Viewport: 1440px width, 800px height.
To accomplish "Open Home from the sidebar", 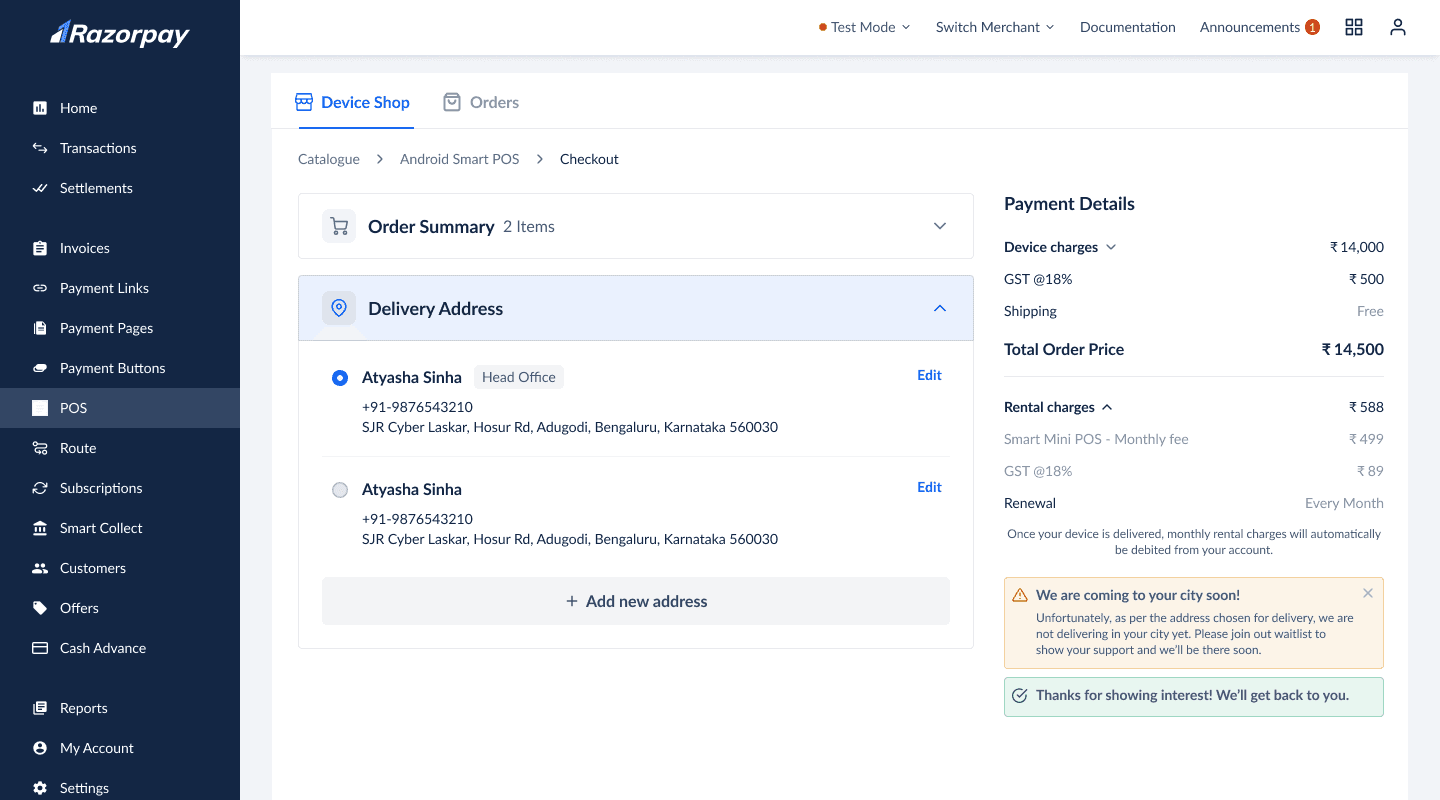I will (x=120, y=108).
